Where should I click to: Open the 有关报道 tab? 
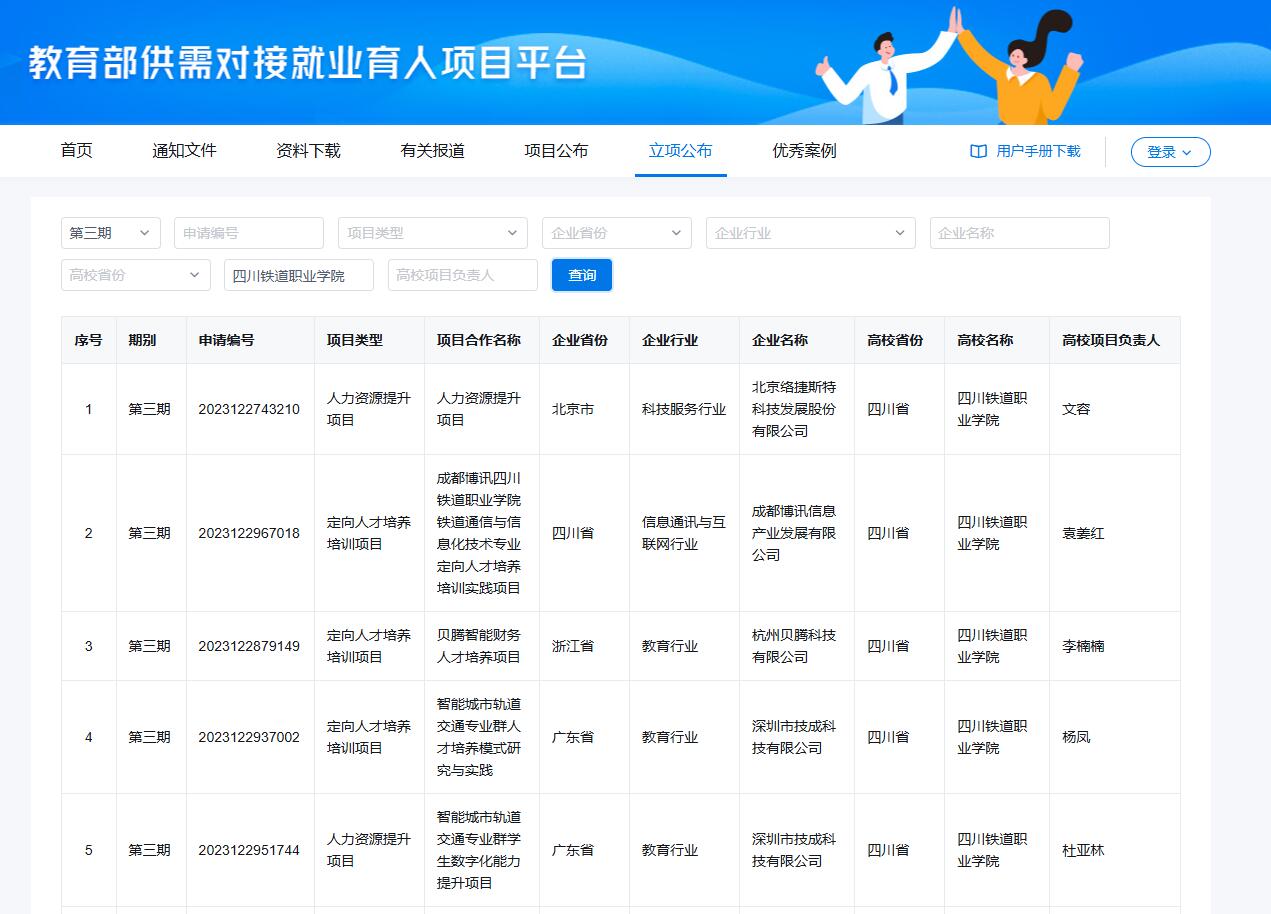tap(432, 151)
